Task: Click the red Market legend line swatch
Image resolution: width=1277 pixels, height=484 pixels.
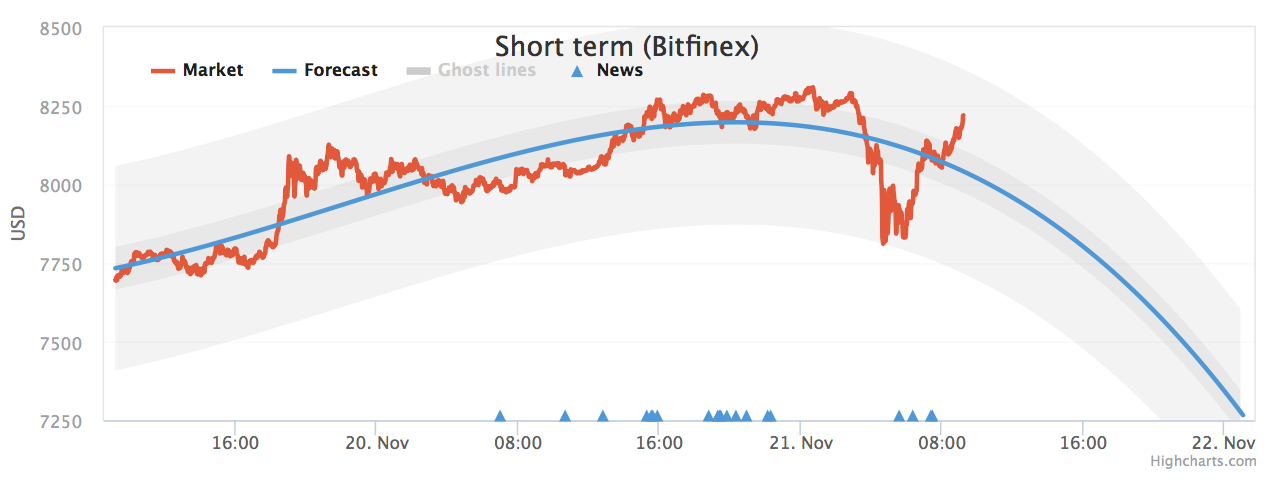Action: (163, 71)
